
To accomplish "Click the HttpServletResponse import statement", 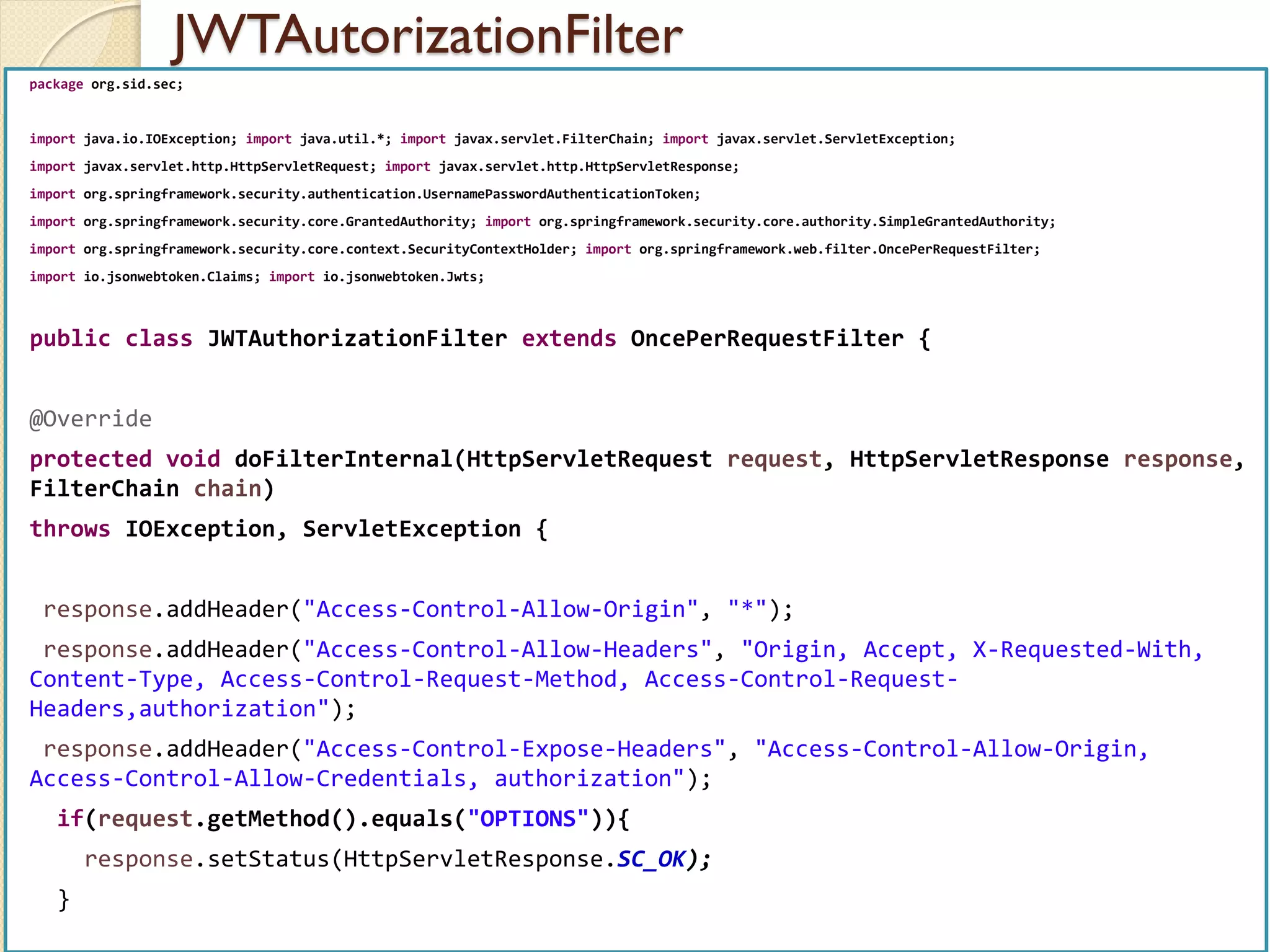I will pos(561,167).
